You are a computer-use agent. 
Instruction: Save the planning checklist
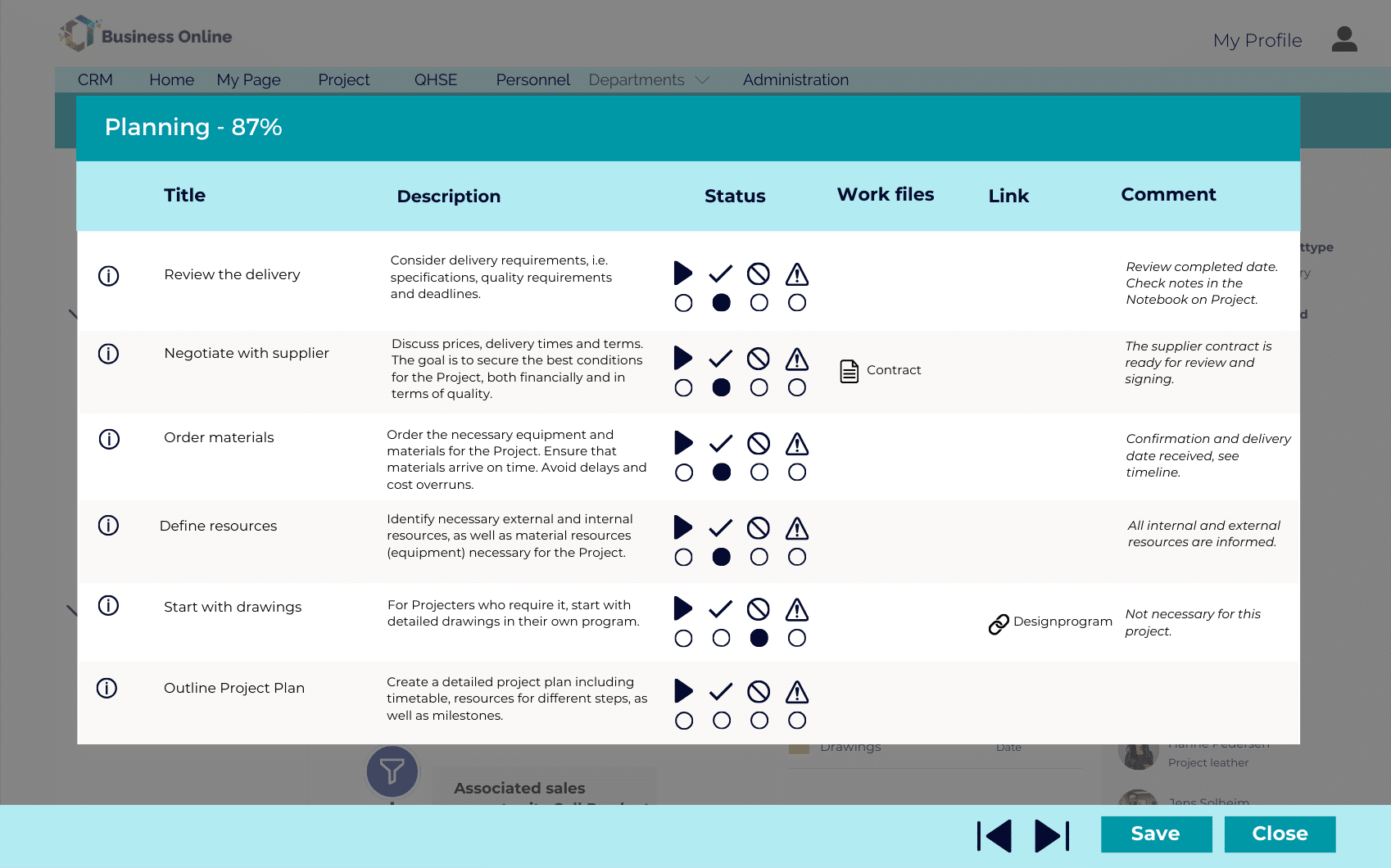[x=1156, y=834]
